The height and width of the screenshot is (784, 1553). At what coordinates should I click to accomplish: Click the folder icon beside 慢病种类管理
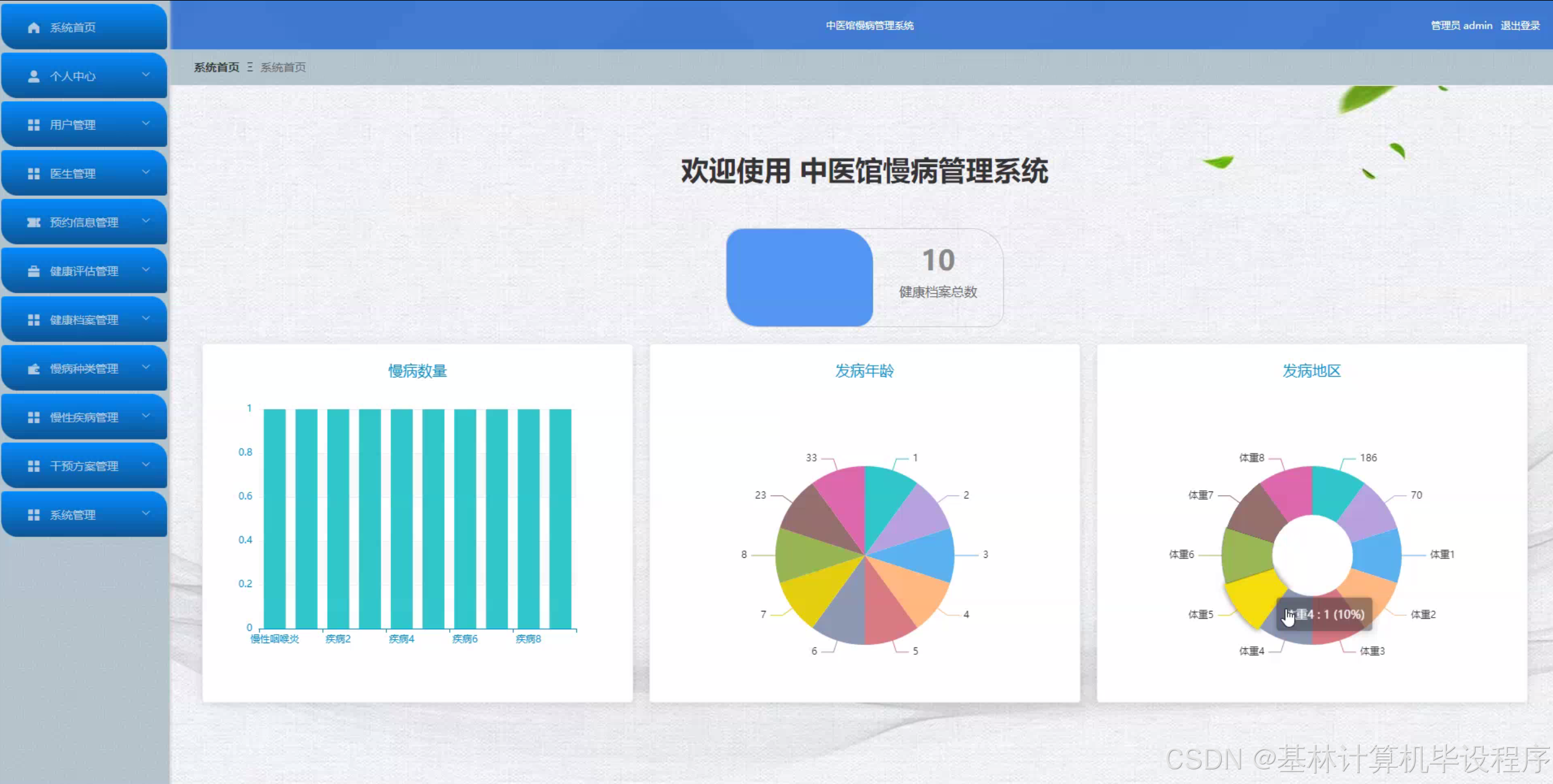(34, 369)
